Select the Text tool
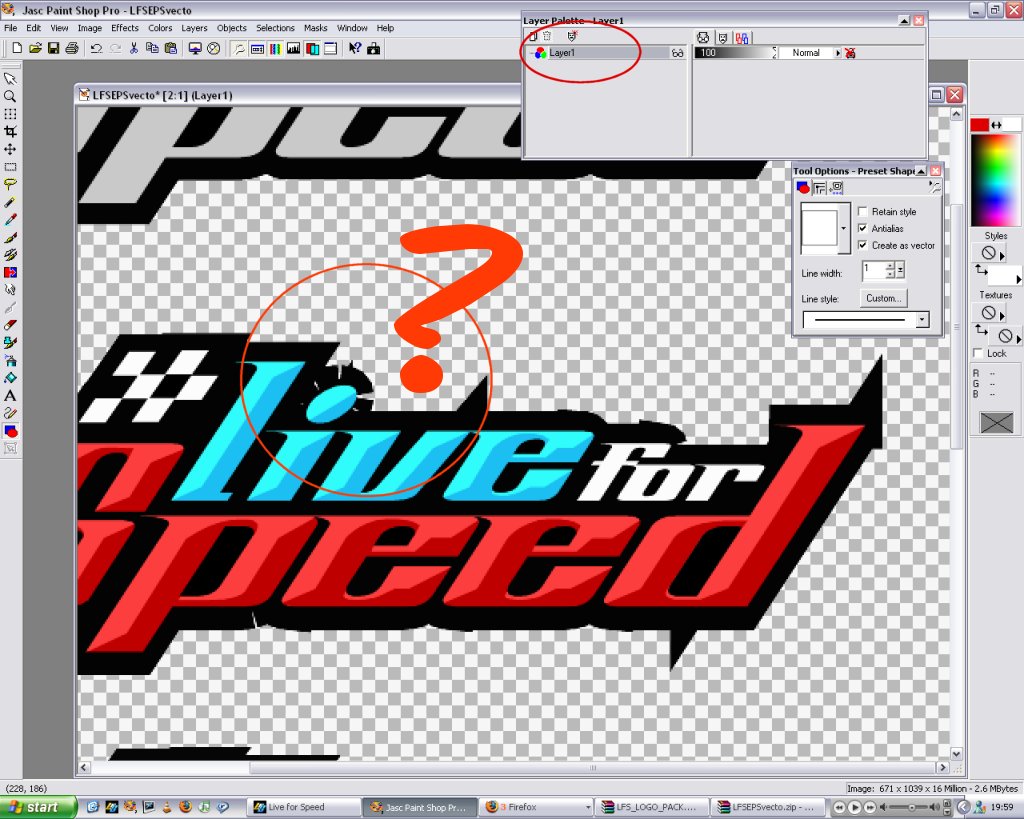 click(10, 396)
